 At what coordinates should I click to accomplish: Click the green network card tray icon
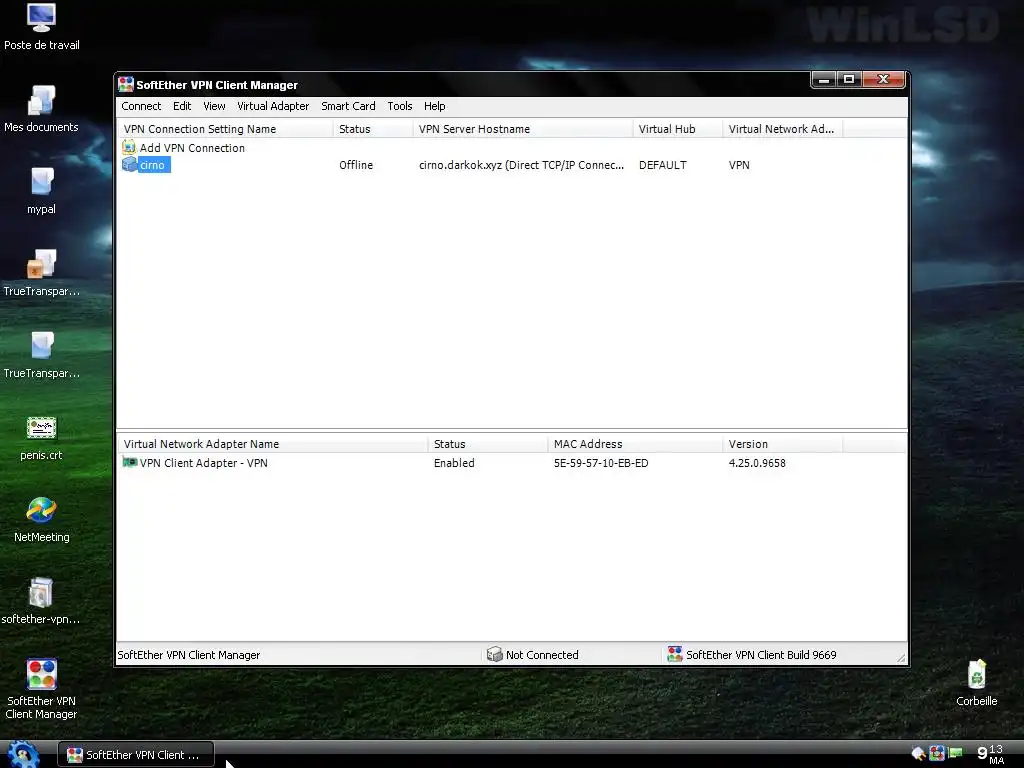coord(955,753)
